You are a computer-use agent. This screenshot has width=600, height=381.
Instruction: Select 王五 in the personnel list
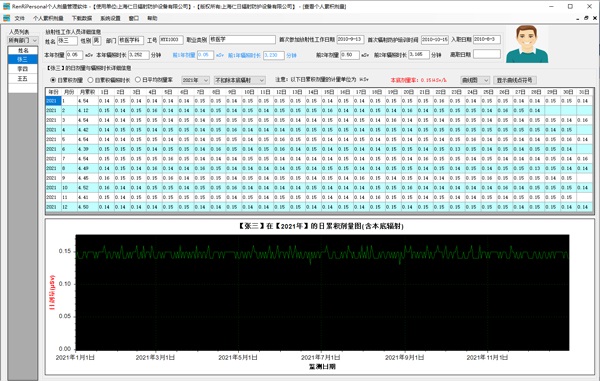click(23, 78)
